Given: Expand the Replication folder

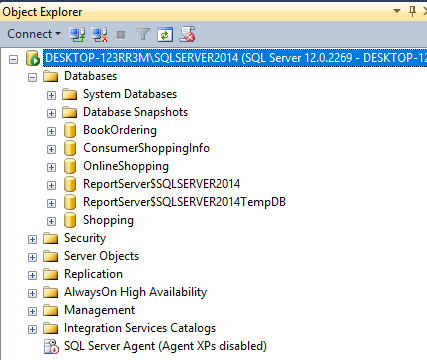Looking at the screenshot, I should pyautogui.click(x=32, y=276).
